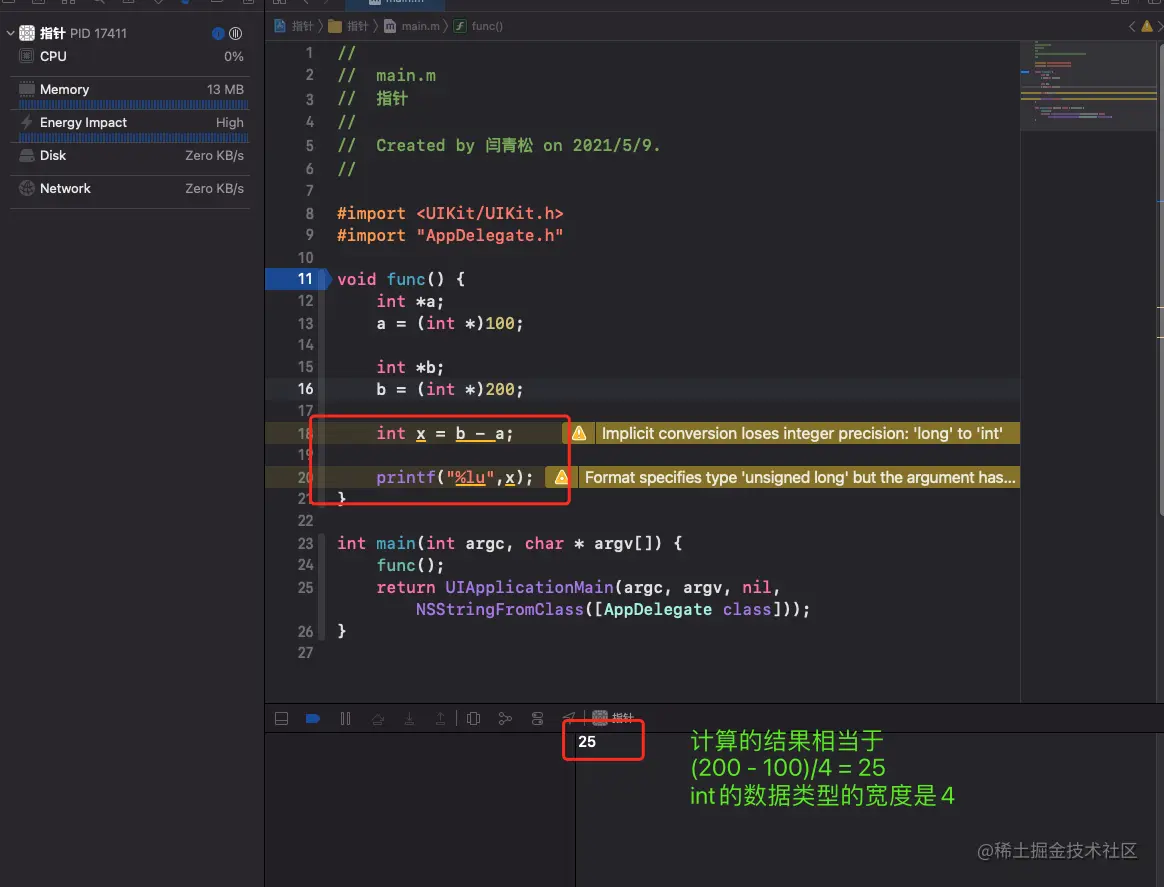This screenshot has height=887, width=1164.
Task: Click 'int x = b - a;' statement
Action: 444,433
